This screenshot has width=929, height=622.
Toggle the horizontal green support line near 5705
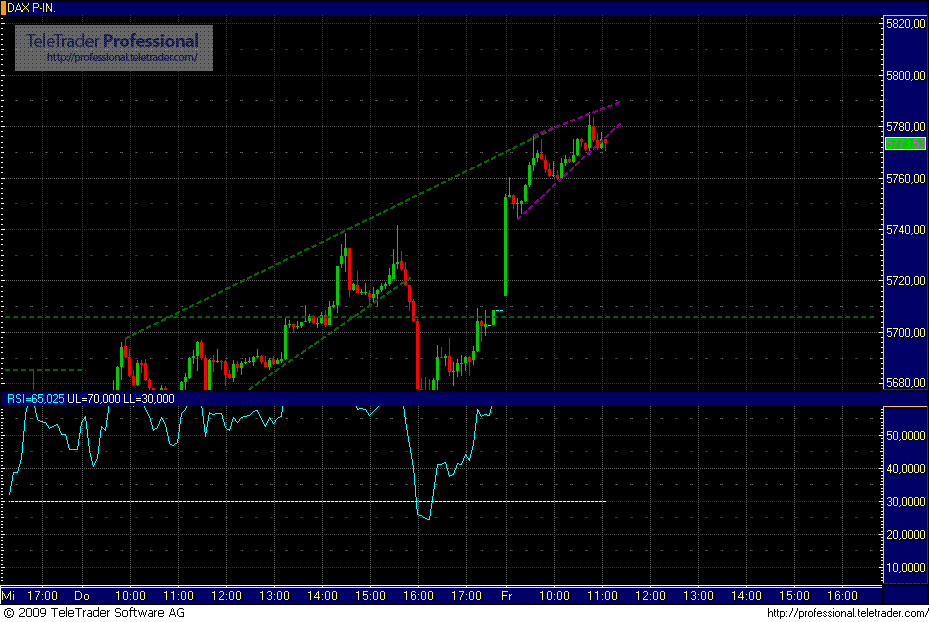(x=700, y=314)
